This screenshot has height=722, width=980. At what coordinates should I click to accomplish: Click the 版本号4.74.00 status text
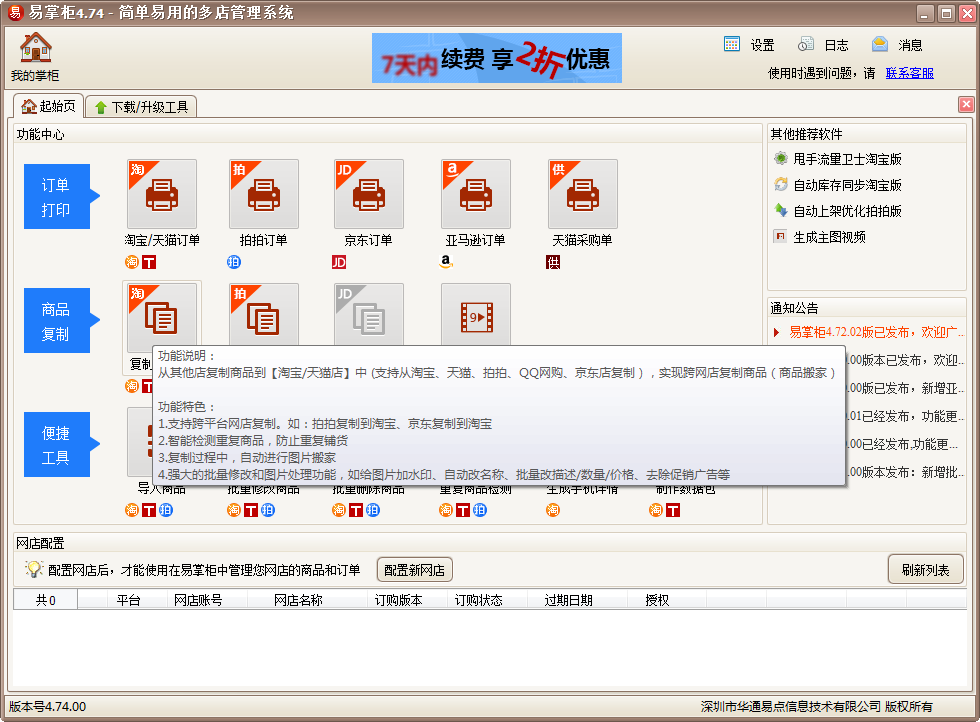tap(48, 706)
